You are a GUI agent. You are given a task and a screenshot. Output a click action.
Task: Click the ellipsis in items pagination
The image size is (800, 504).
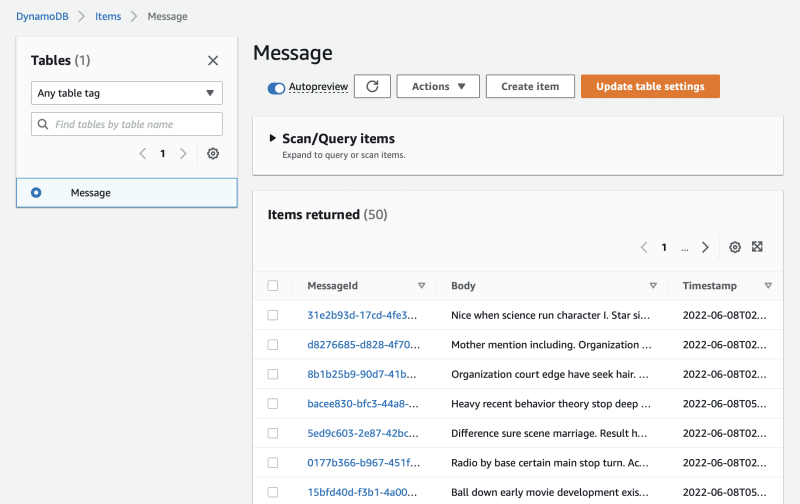point(685,248)
